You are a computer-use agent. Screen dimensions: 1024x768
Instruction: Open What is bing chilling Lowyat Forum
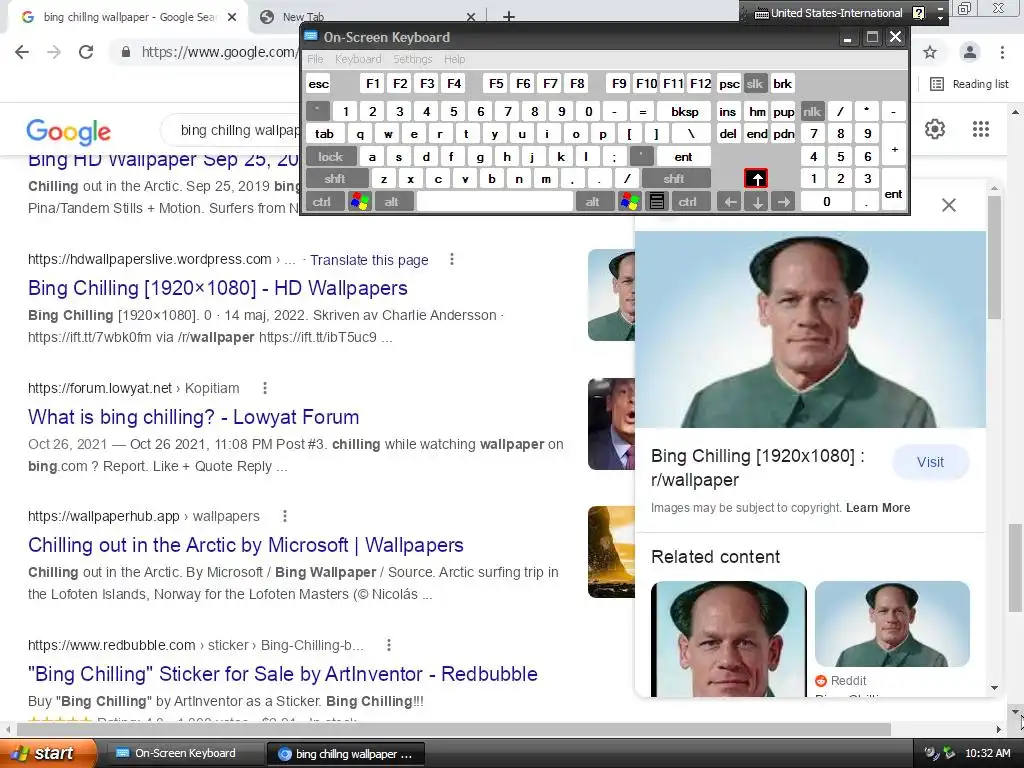193,417
